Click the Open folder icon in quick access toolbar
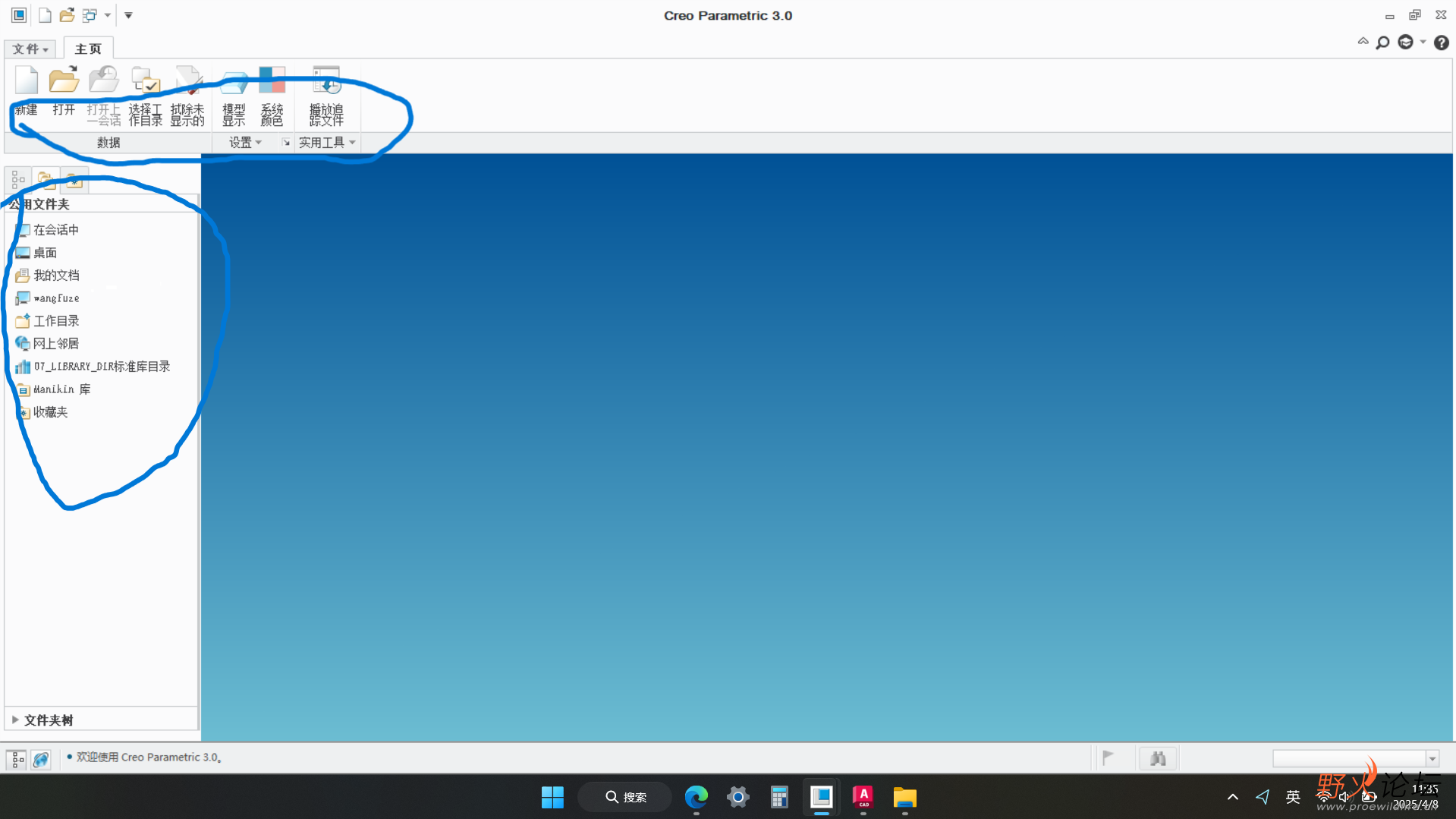This screenshot has width=1456, height=819. 67,15
